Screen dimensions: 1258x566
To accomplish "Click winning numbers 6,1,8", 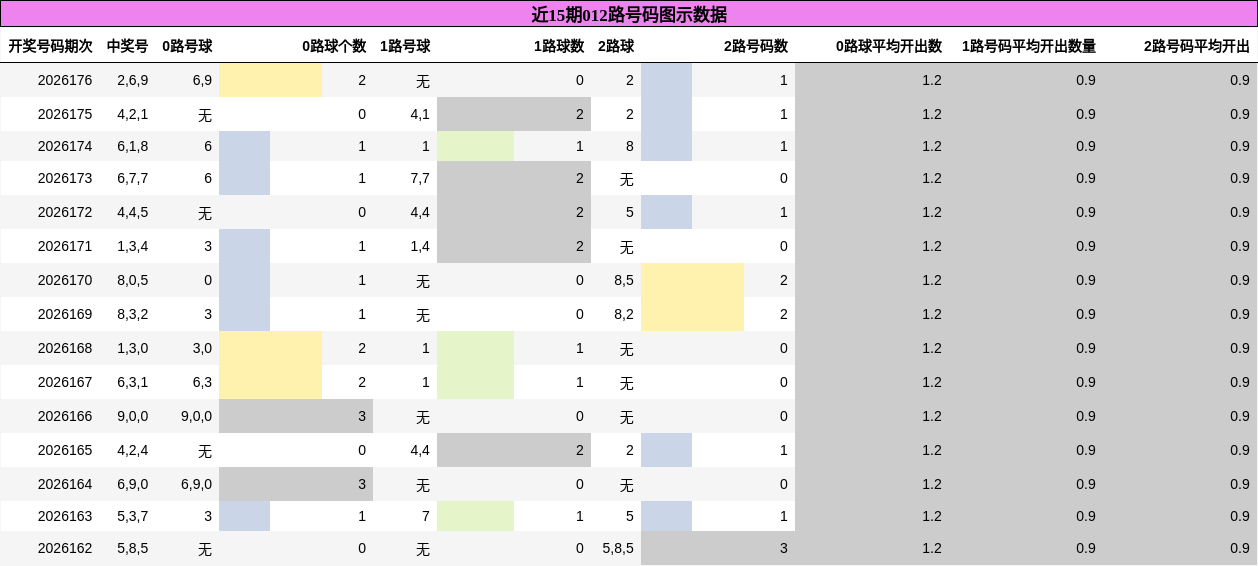I will tap(133, 146).
